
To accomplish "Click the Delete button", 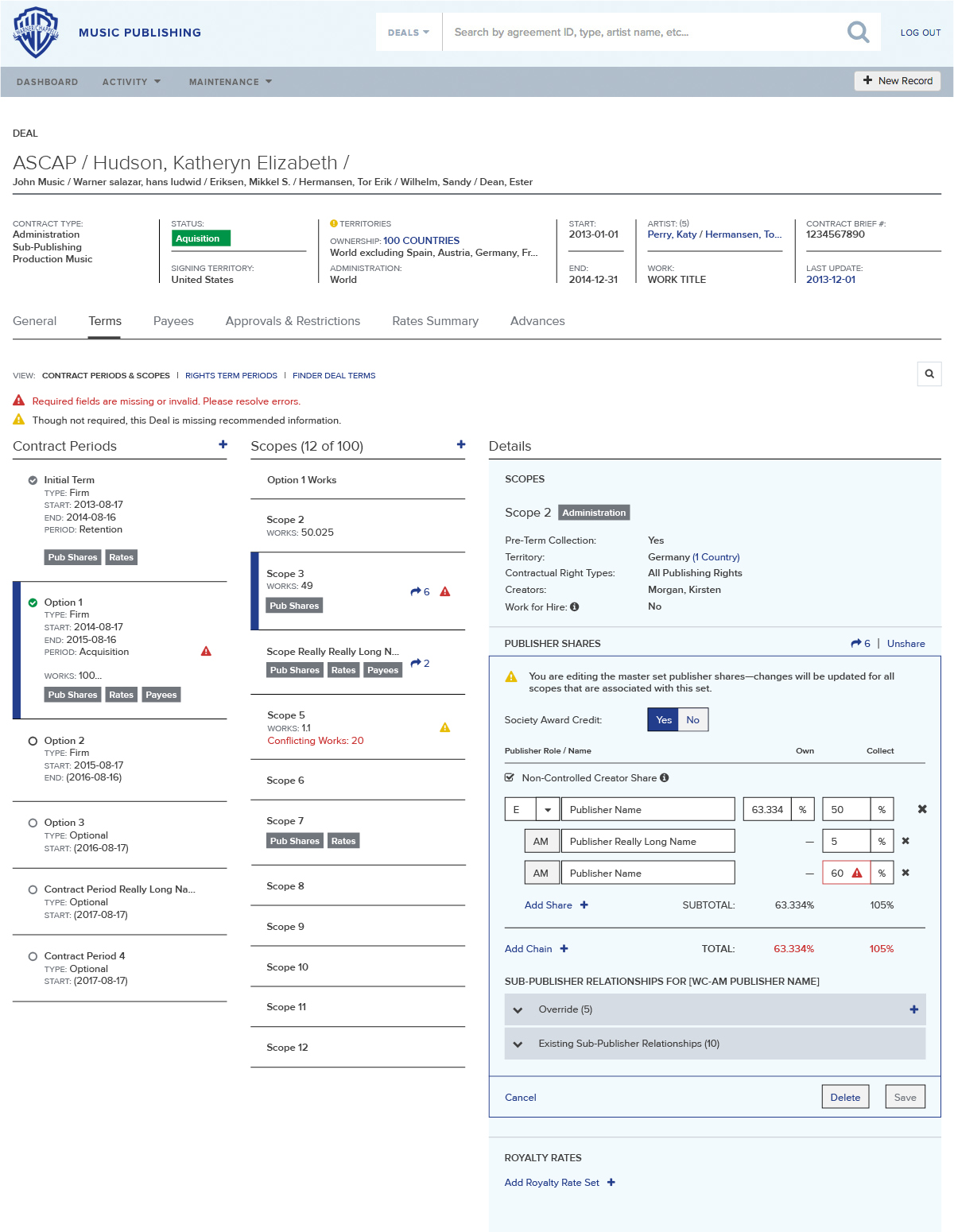I will pyautogui.click(x=845, y=1097).
